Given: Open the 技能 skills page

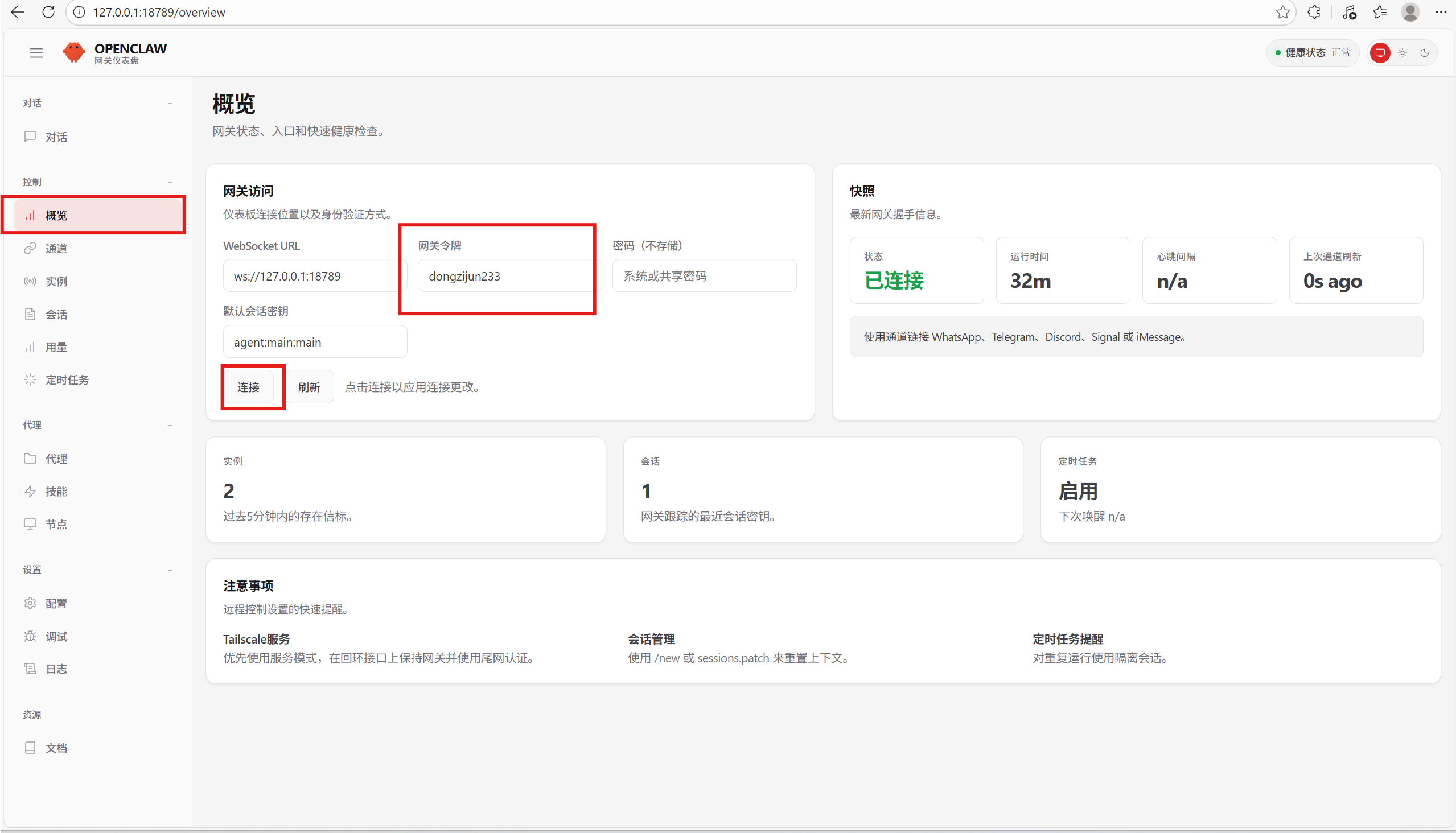Looking at the screenshot, I should tap(56, 492).
